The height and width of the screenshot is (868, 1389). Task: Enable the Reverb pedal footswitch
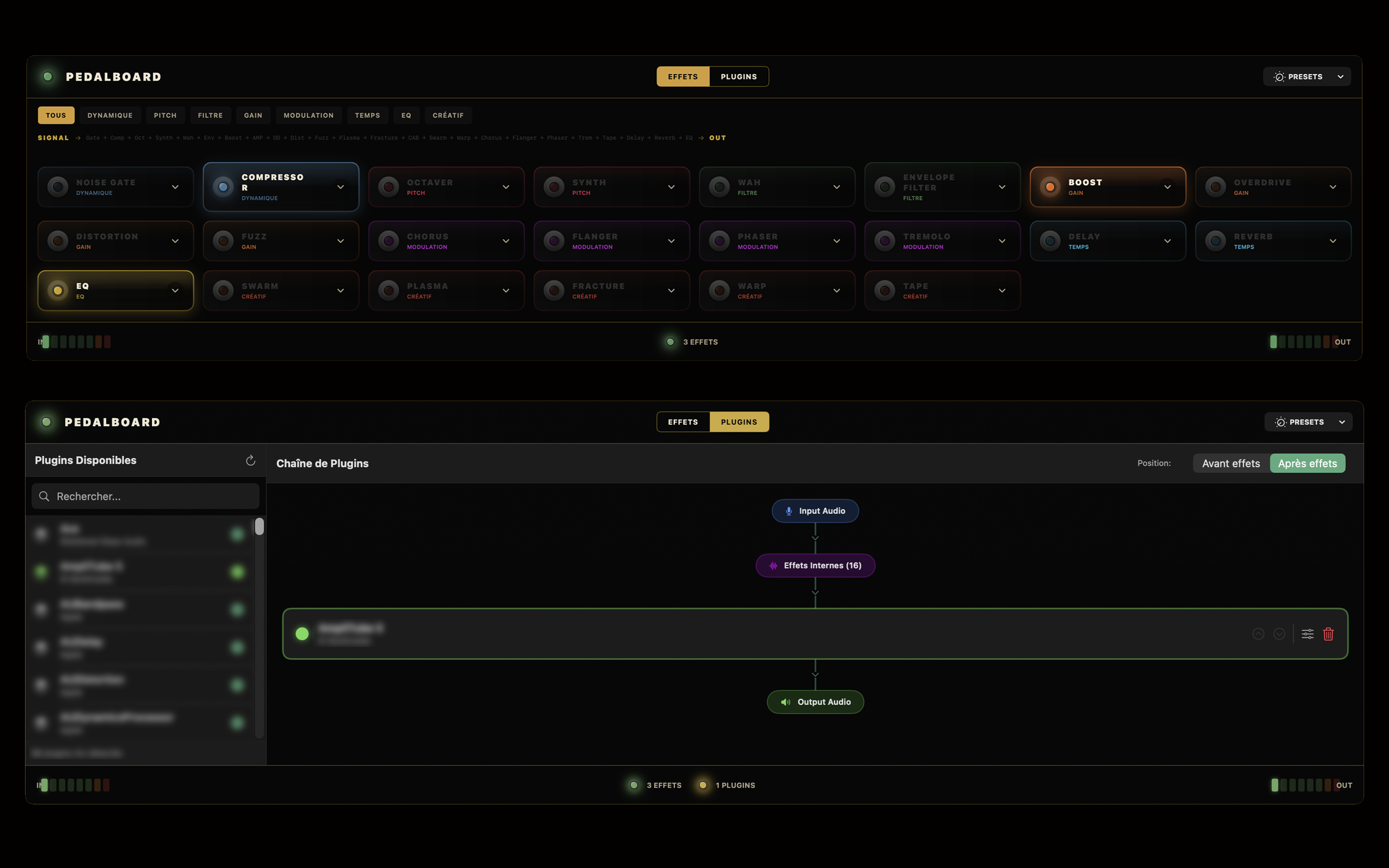pyautogui.click(x=1215, y=241)
